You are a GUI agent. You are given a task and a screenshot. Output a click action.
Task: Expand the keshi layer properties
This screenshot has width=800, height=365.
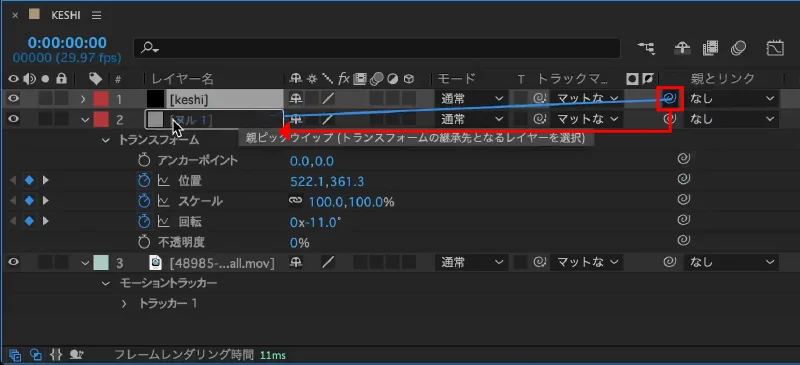click(x=83, y=98)
